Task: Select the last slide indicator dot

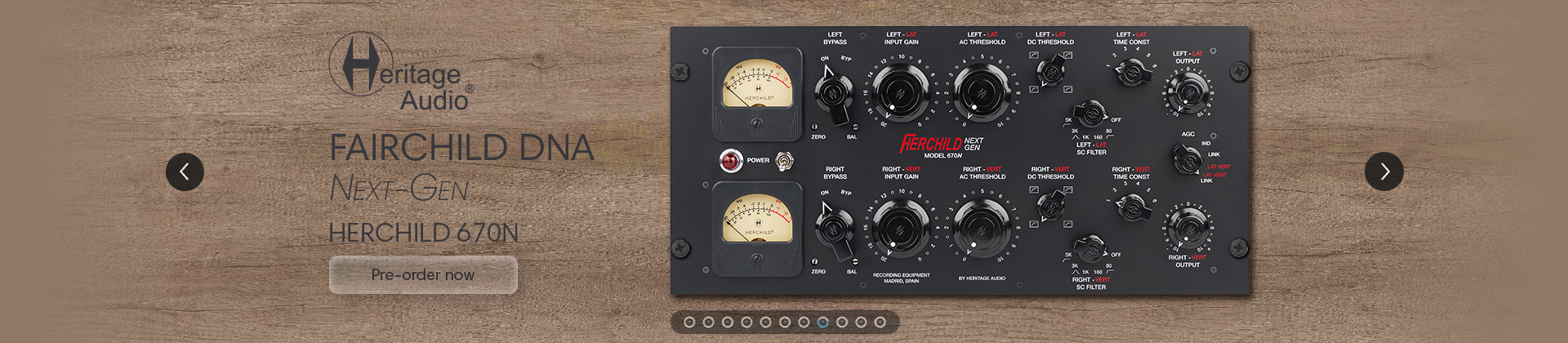Action: 880,323
